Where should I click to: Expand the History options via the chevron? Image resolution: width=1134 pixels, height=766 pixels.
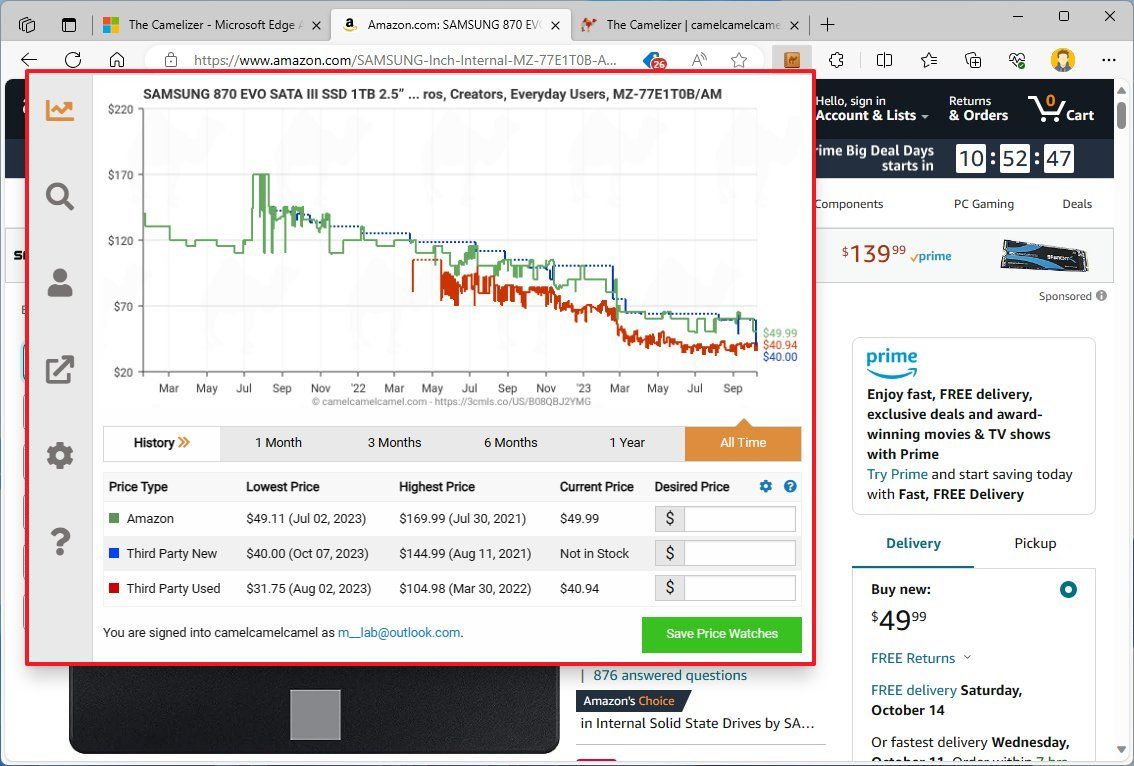tap(186, 441)
